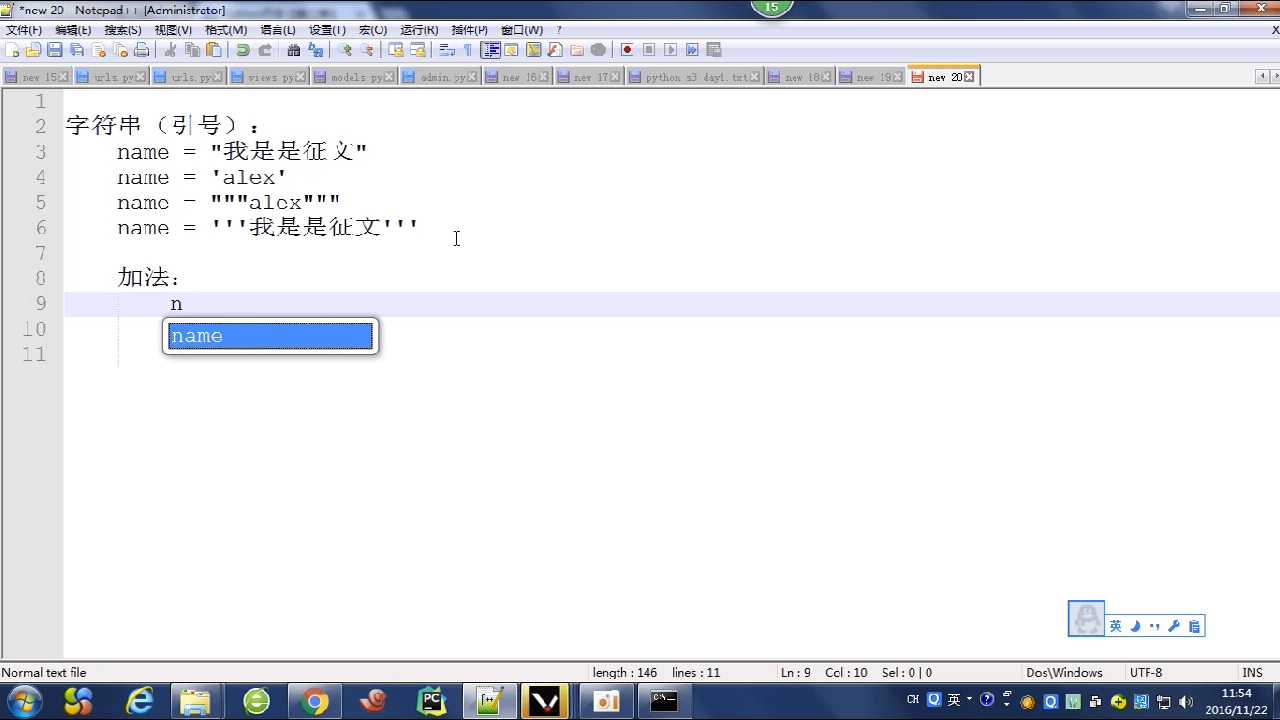Create a new file via toolbar icon
The image size is (1280, 720).
tap(12, 50)
